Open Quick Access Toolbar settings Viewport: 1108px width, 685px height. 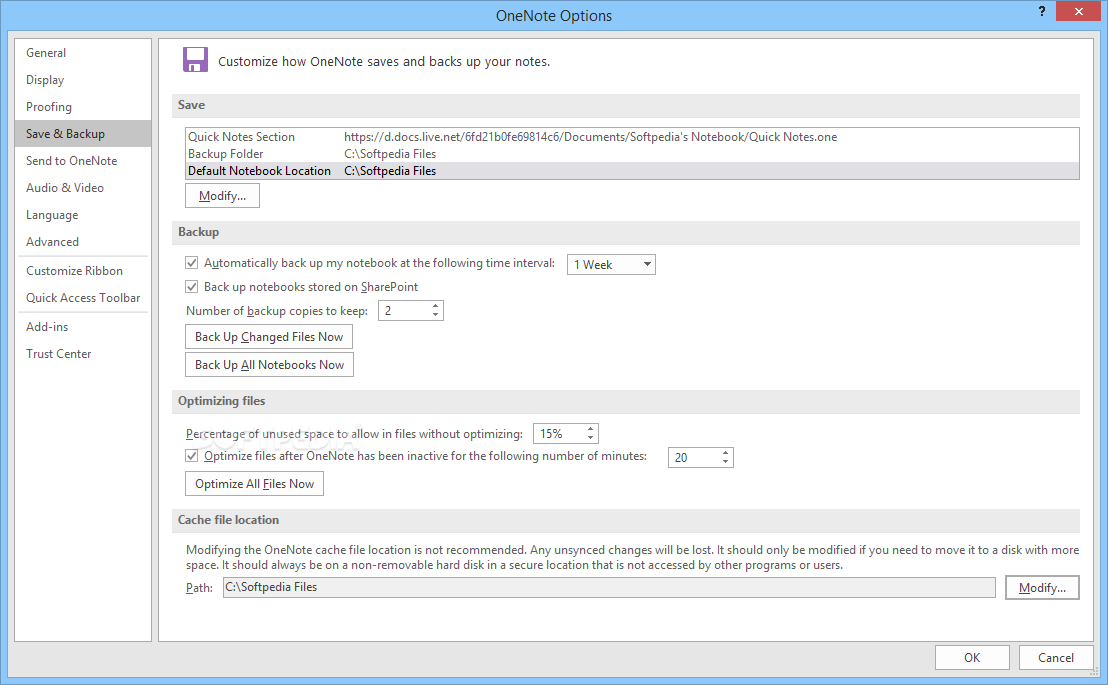click(83, 298)
